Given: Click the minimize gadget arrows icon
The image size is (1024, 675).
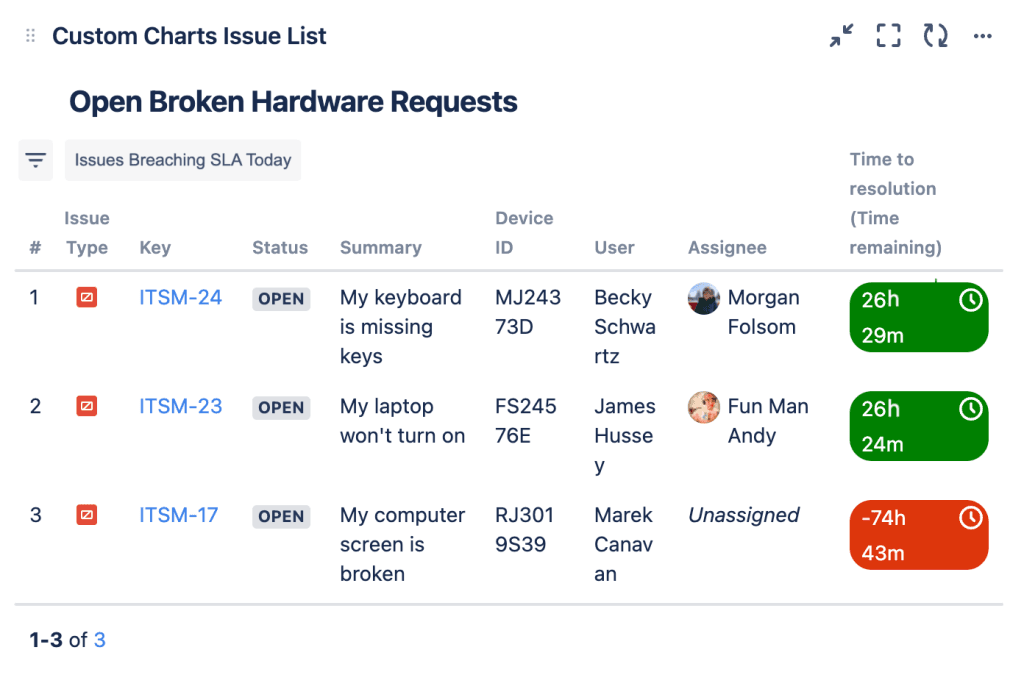Looking at the screenshot, I should tap(841, 36).
